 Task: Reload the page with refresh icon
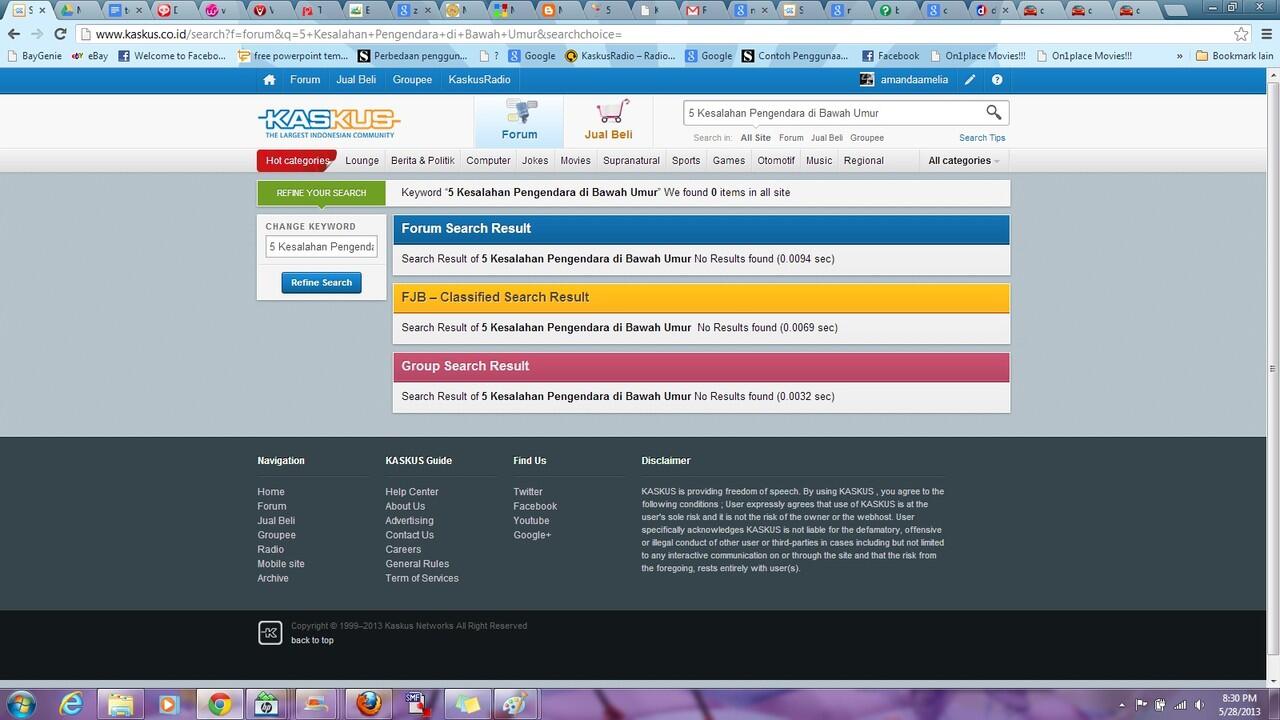[60, 34]
